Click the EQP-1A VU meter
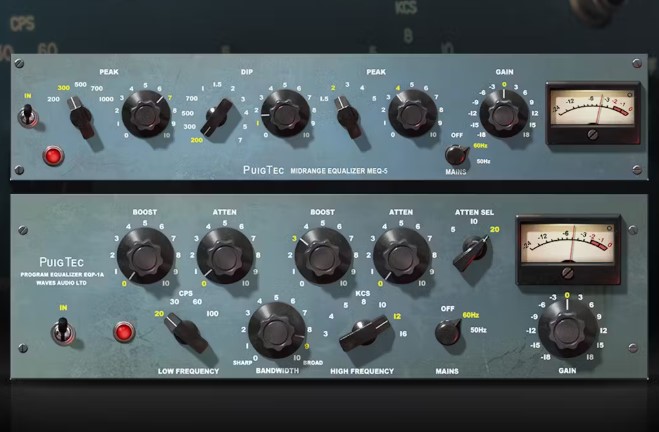The image size is (659, 432). (568, 248)
